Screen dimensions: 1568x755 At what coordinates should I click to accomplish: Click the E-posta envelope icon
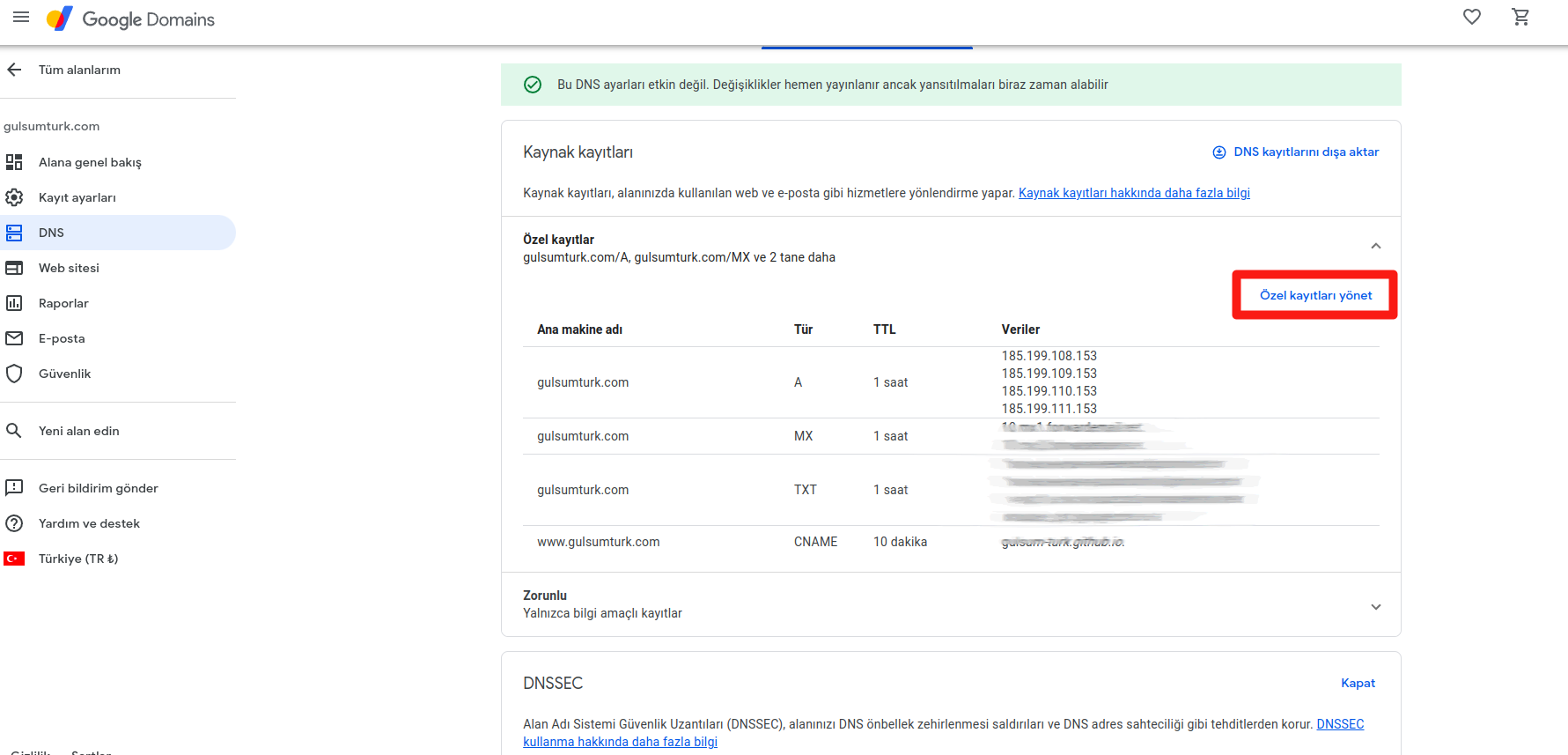click(14, 338)
